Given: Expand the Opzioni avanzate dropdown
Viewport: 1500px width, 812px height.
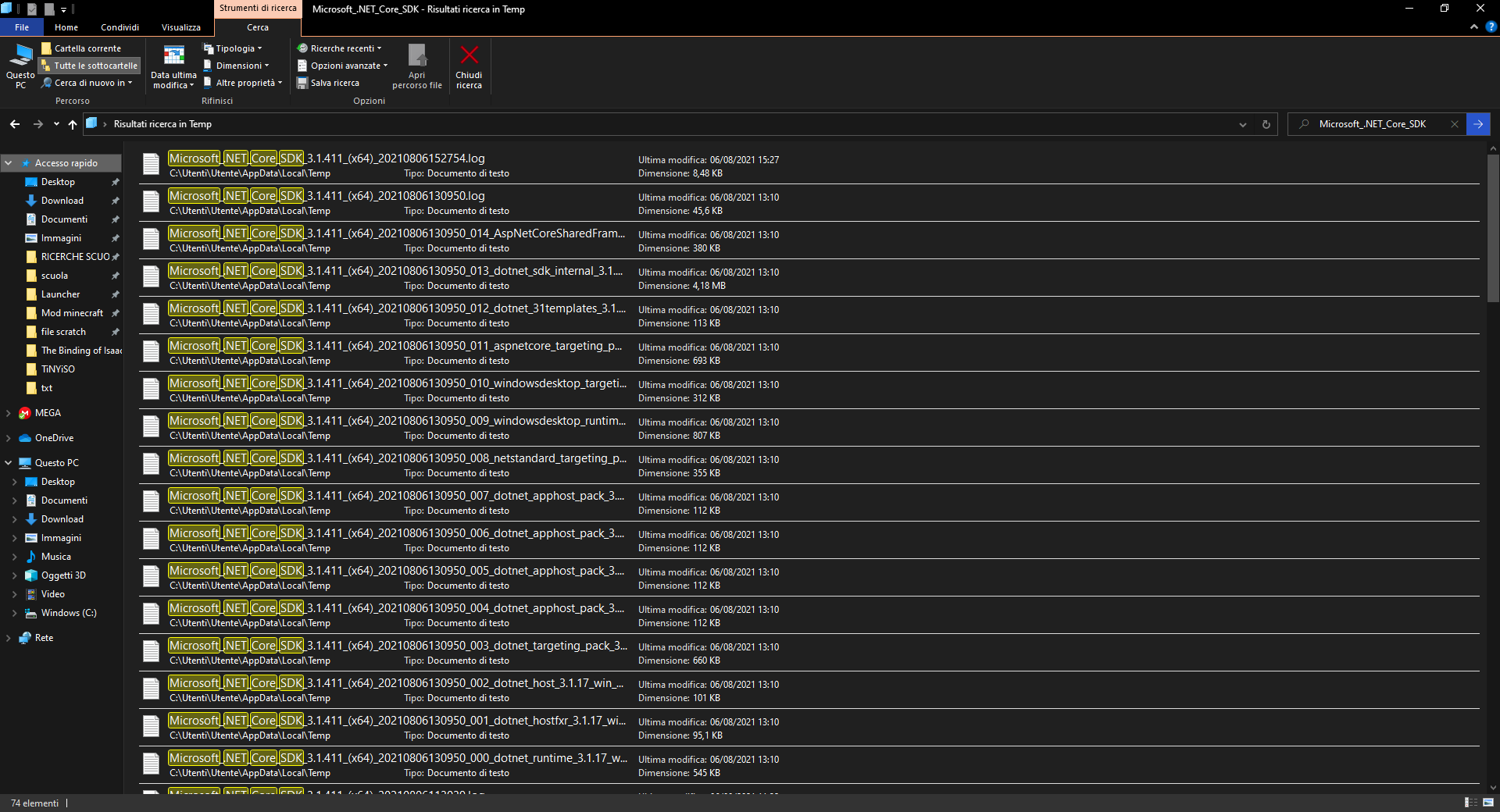Looking at the screenshot, I should (x=342, y=65).
